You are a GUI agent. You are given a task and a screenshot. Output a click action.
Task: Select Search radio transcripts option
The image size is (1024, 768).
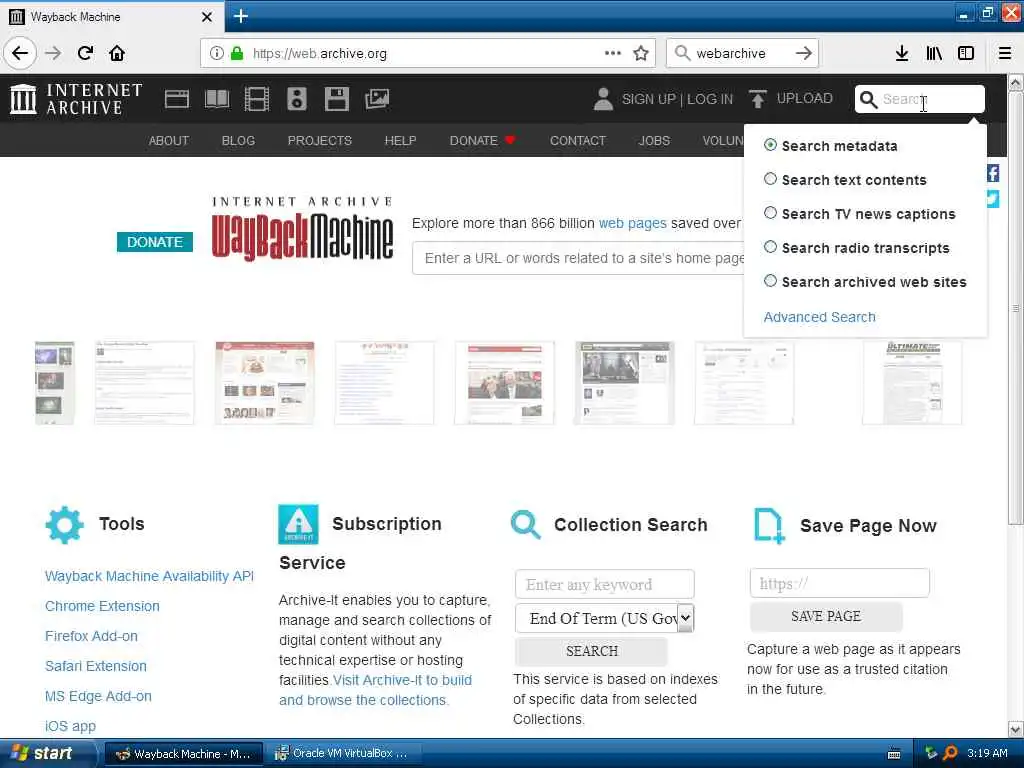tap(770, 247)
